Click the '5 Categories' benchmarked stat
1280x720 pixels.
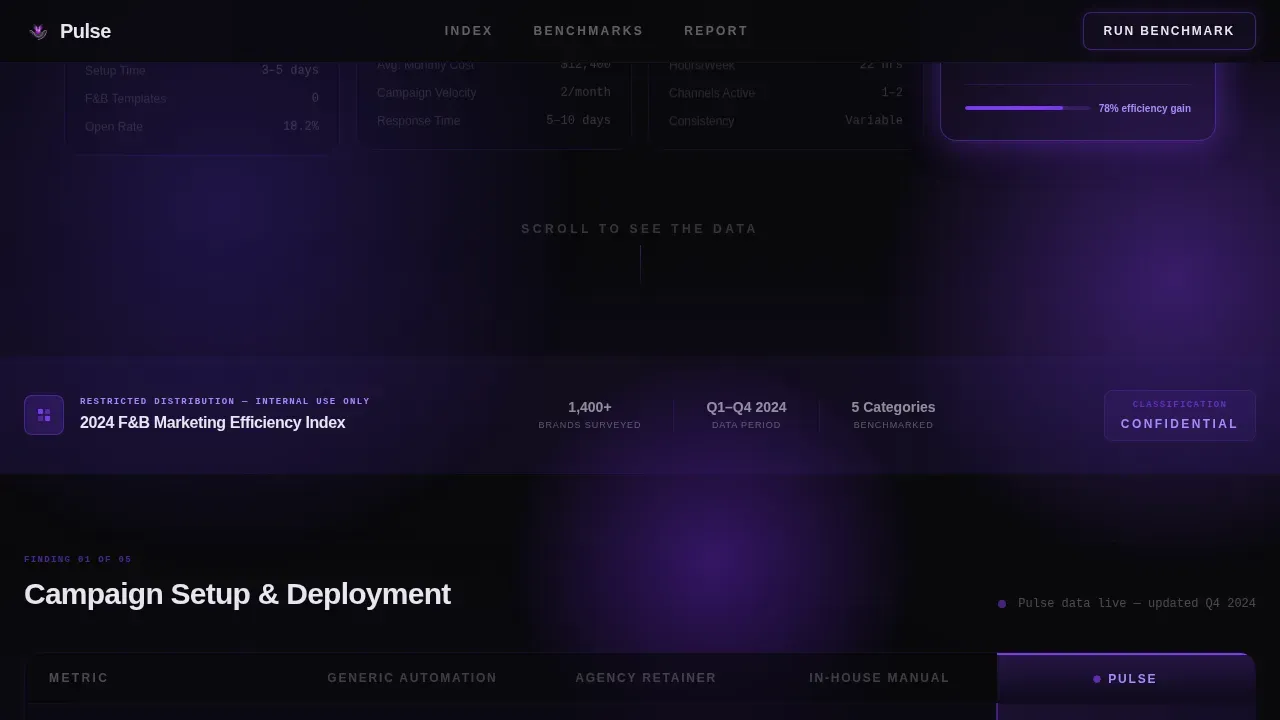[893, 407]
